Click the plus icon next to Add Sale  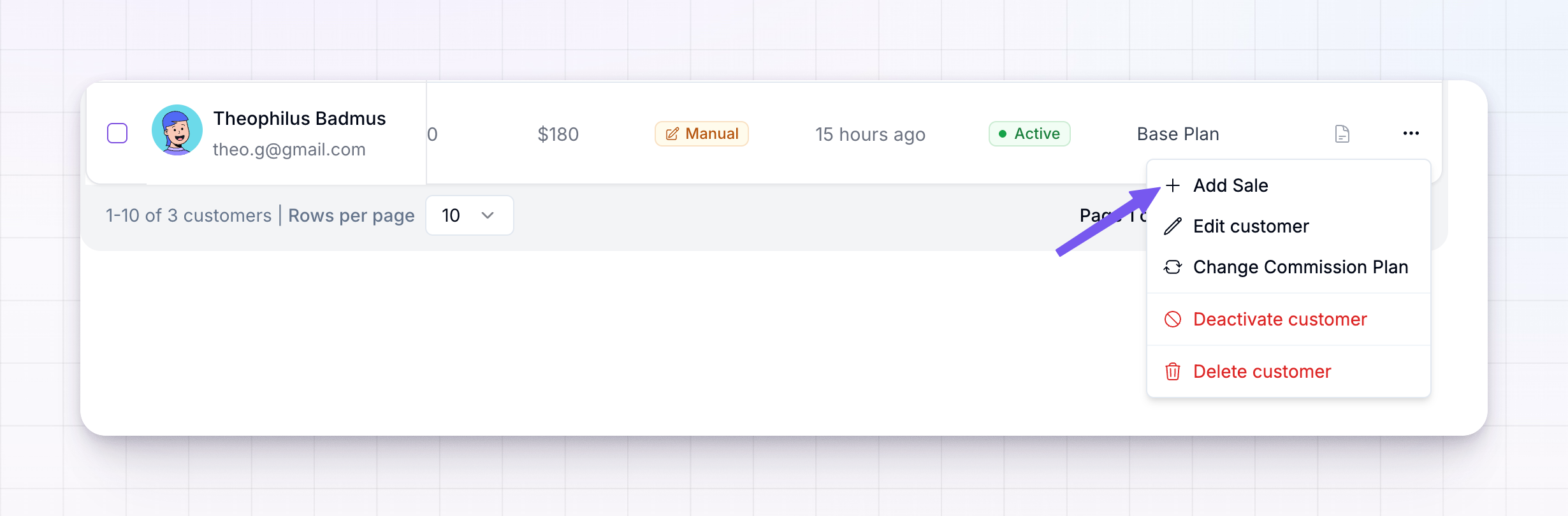1173,185
